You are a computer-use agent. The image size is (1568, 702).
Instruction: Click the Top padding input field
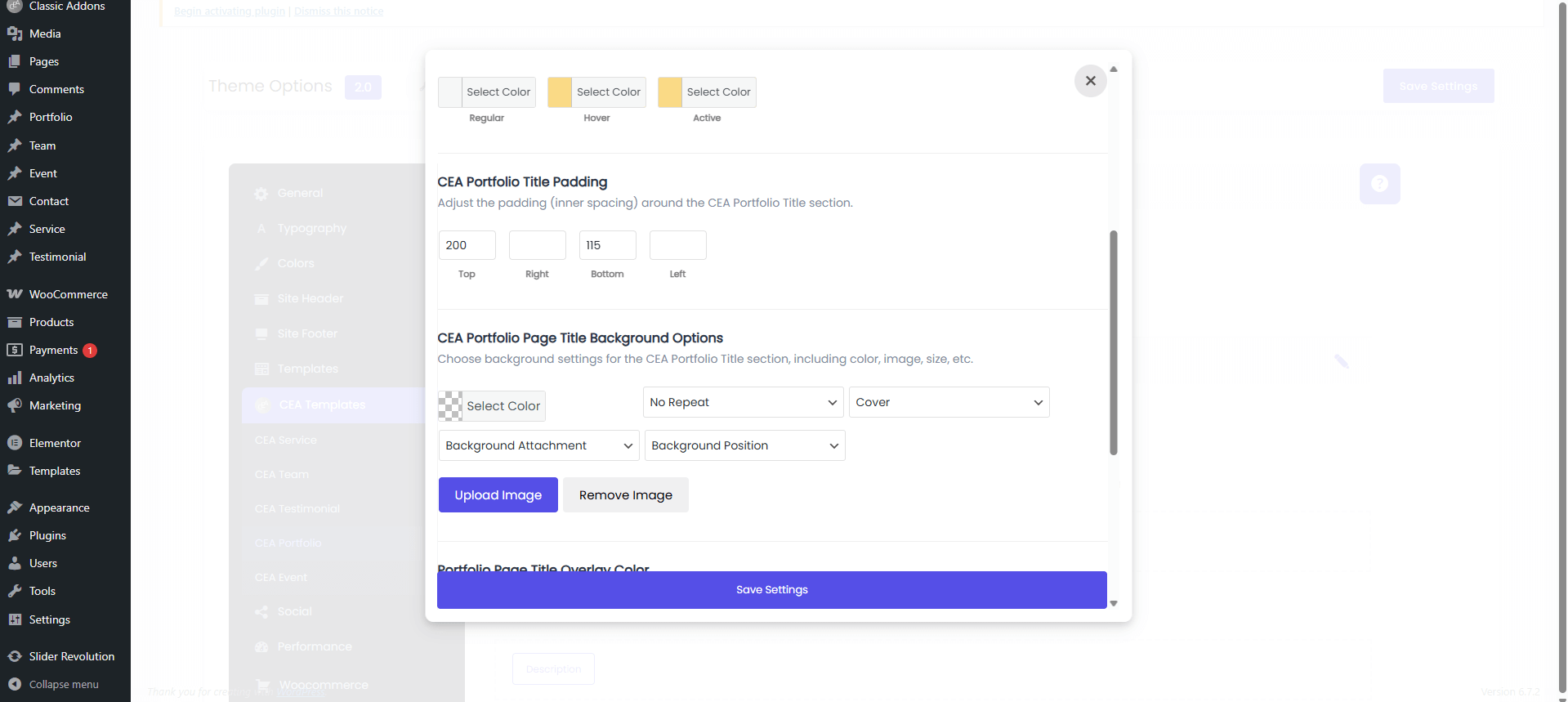(x=467, y=245)
